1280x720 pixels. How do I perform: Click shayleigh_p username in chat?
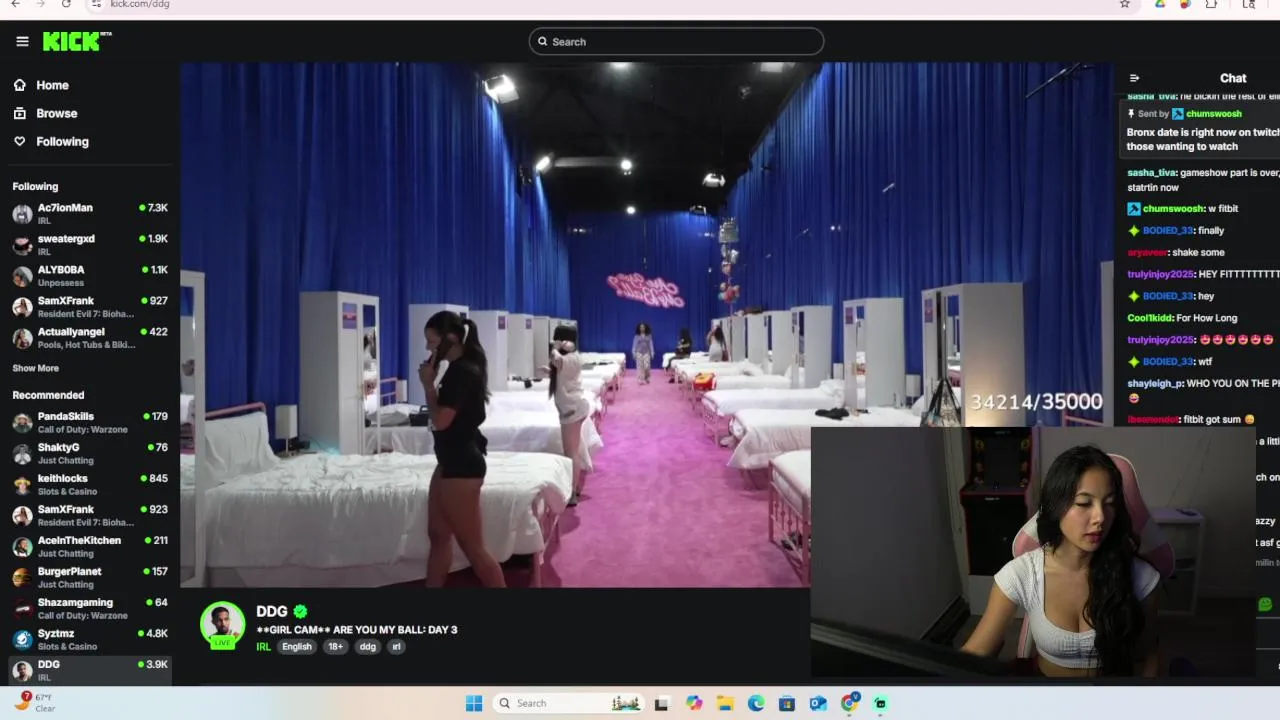tap(1155, 383)
